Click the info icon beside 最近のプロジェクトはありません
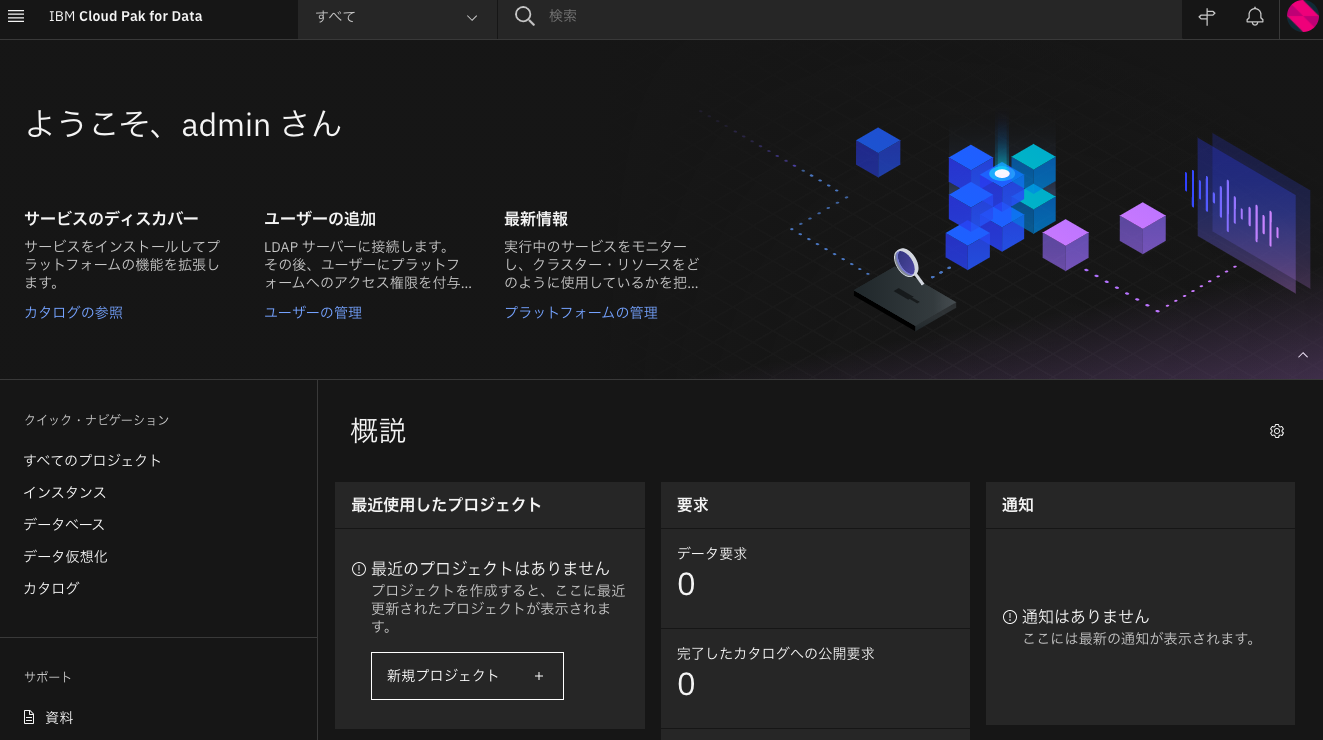The height and width of the screenshot is (740, 1323). (359, 569)
